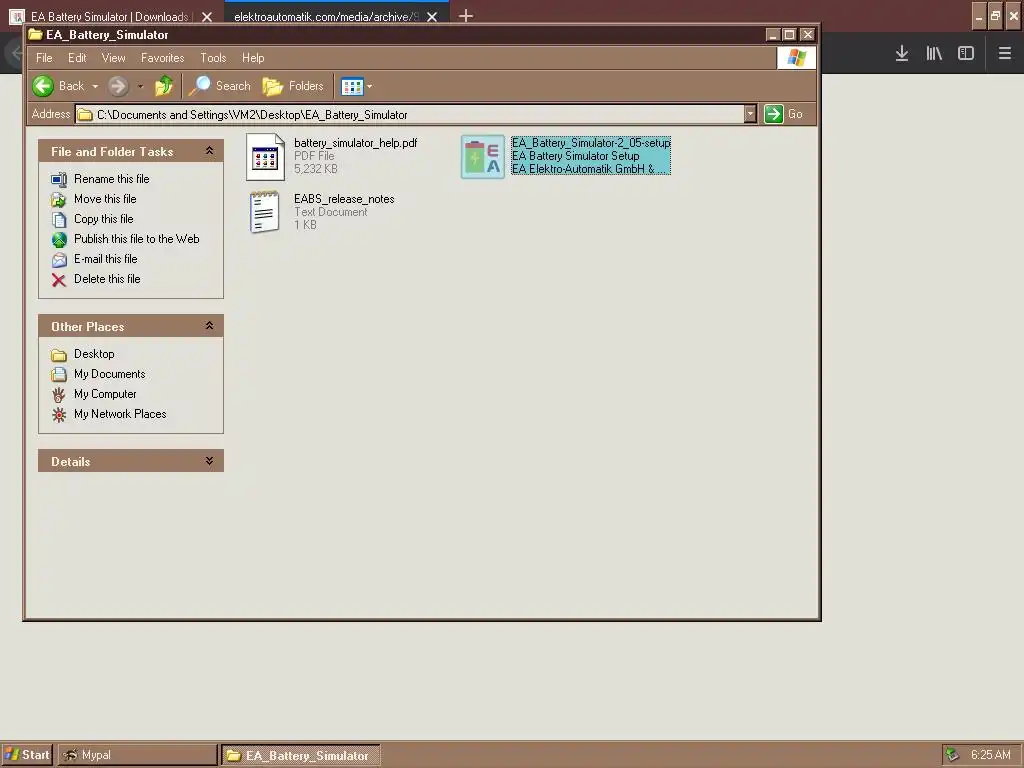Close the elektroautomatik.com browser tab
The height and width of the screenshot is (768, 1024).
pos(432,17)
